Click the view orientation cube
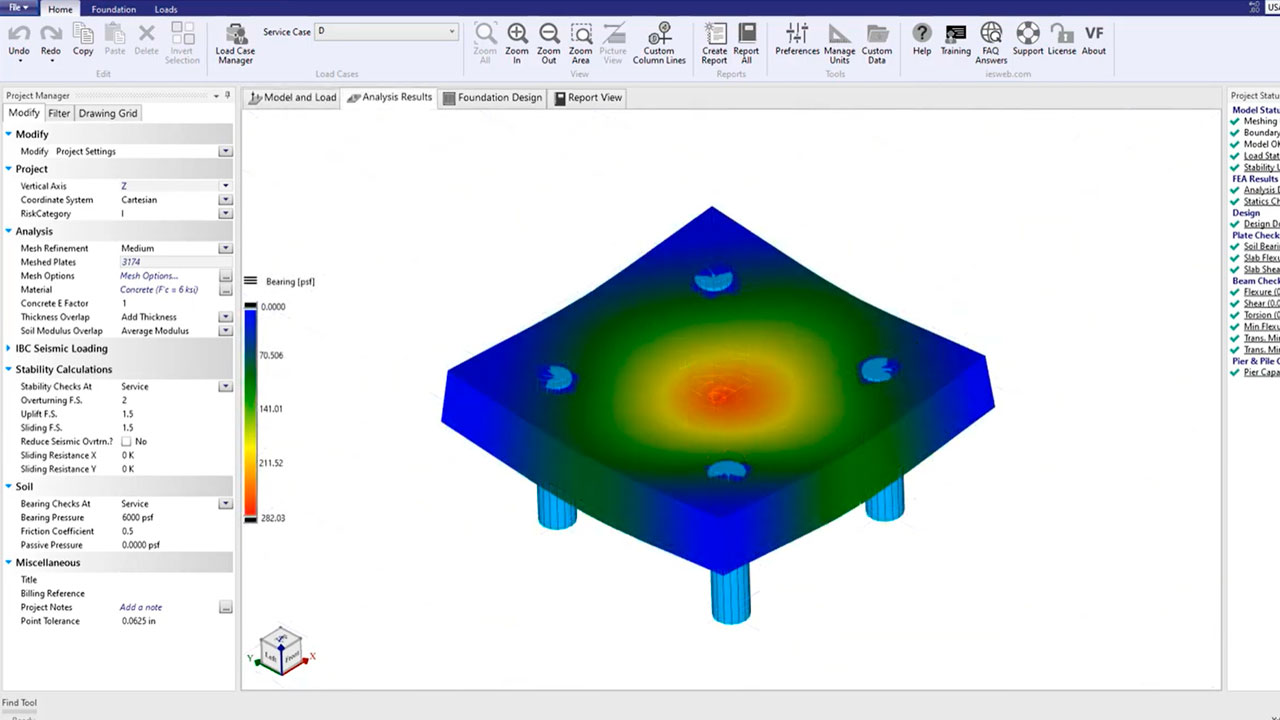Screen dimensions: 1280x720 [x=281, y=650]
